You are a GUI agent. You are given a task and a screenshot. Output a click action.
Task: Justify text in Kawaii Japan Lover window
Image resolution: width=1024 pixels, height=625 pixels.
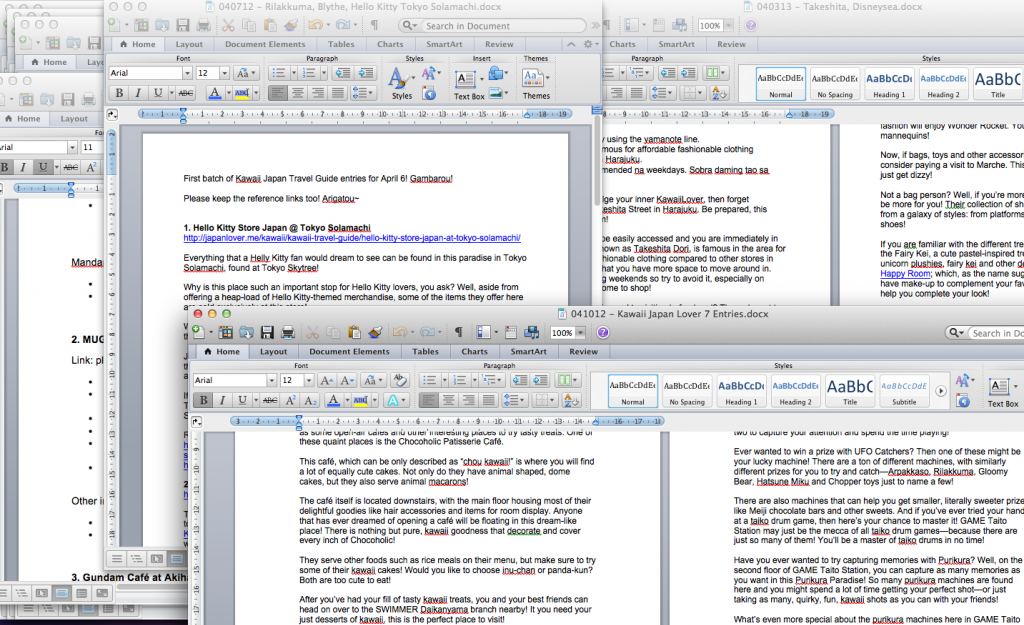[x=488, y=400]
